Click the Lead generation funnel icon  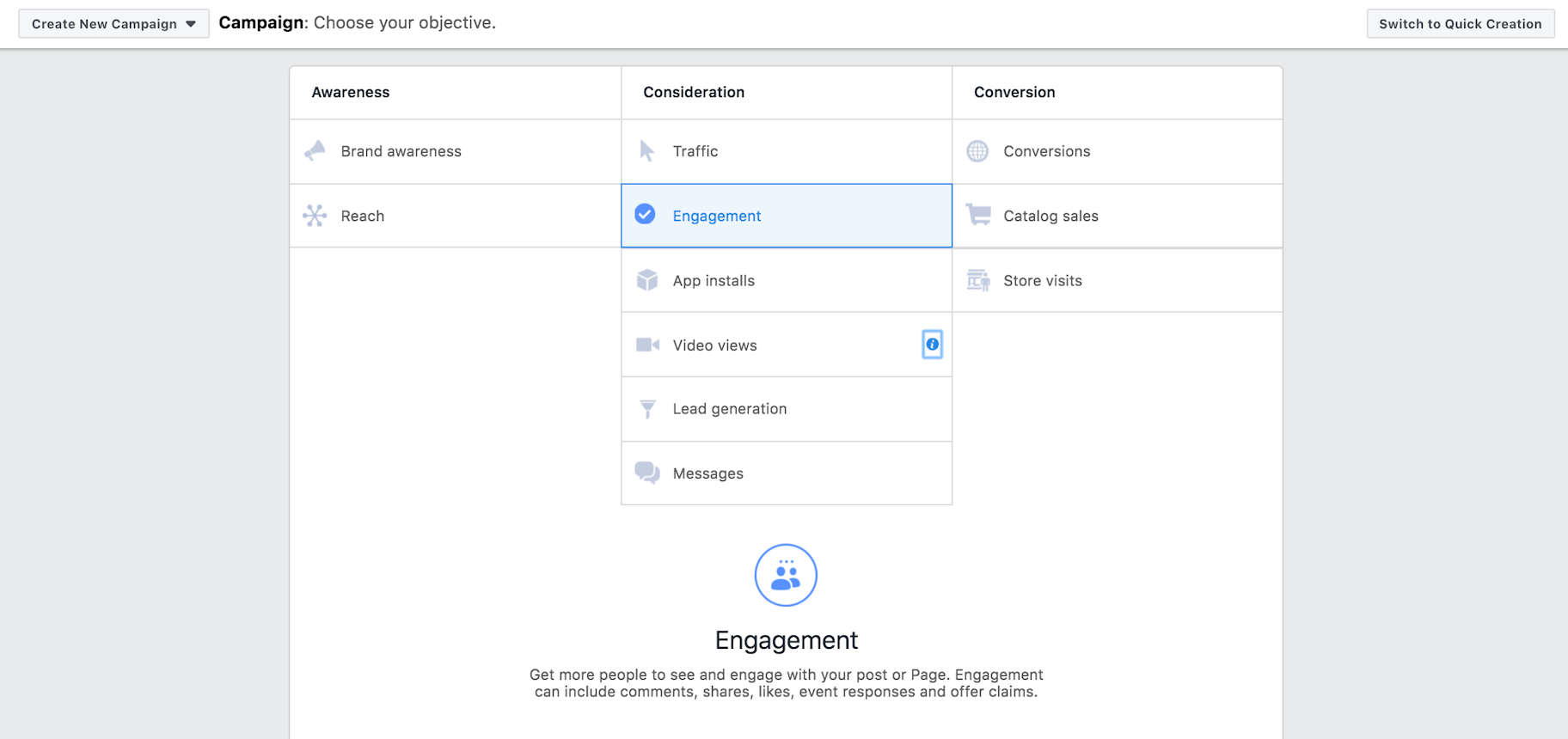[x=647, y=409]
